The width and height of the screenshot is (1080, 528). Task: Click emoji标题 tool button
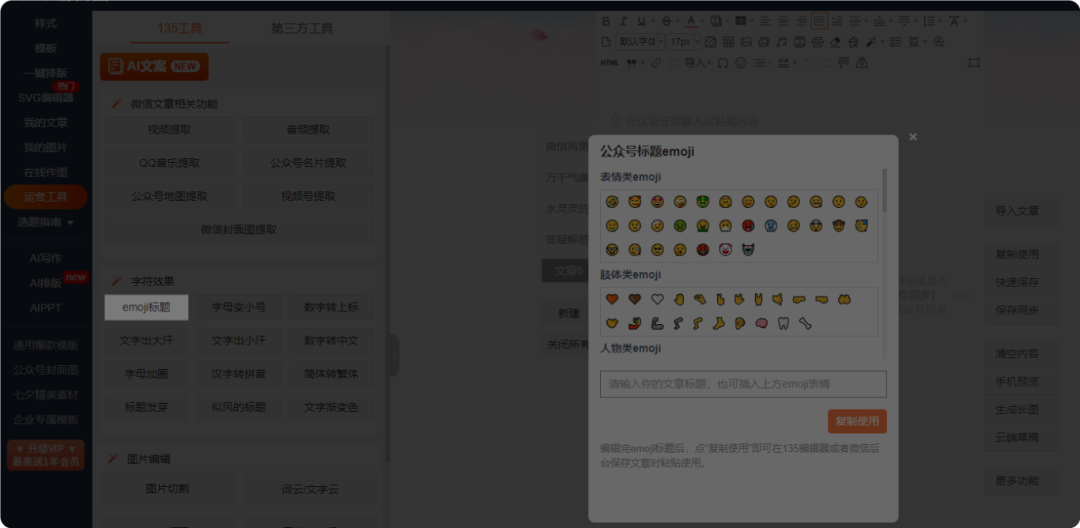pyautogui.click(x=146, y=307)
